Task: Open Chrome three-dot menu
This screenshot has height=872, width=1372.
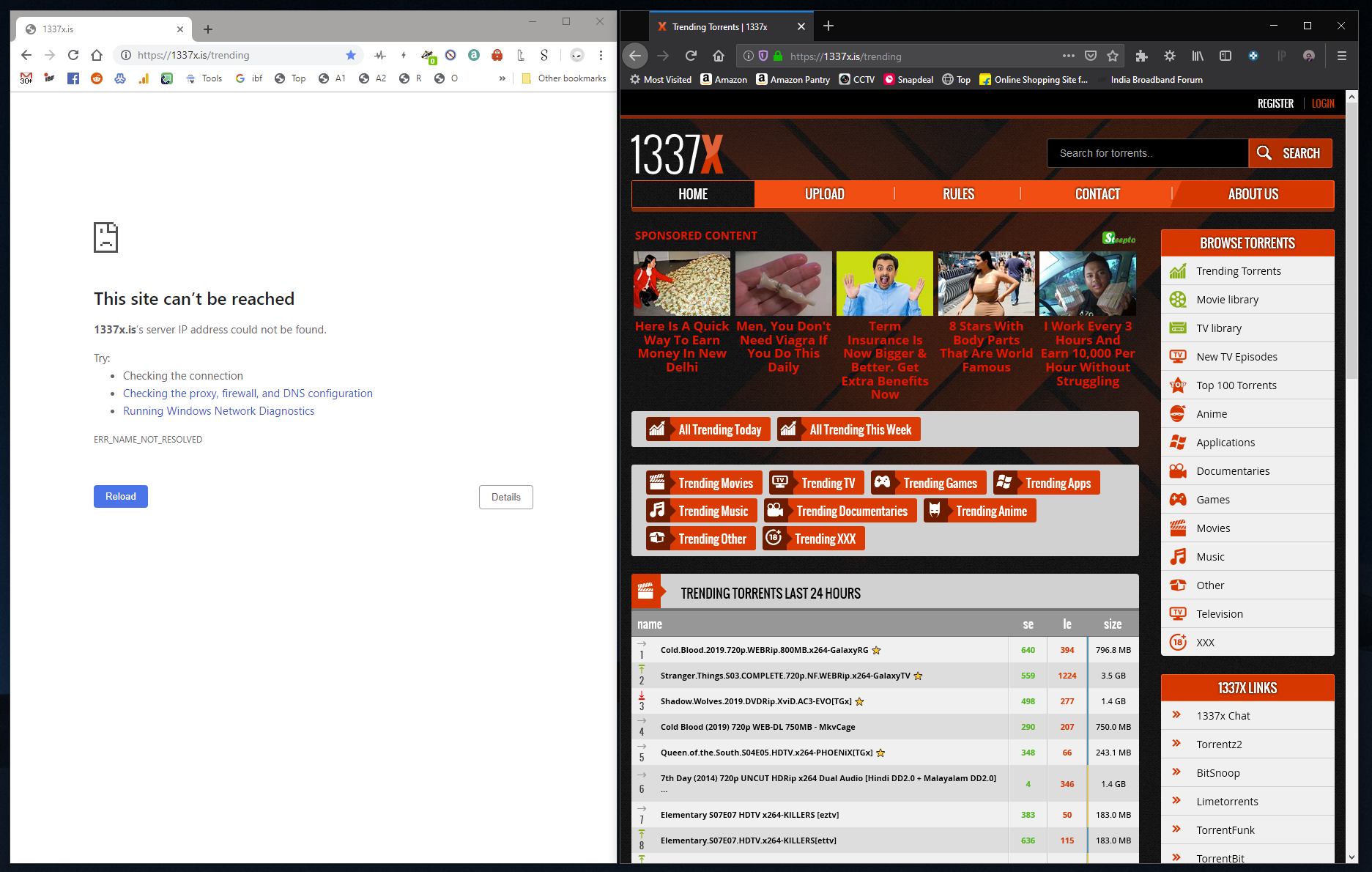Action: 601,55
